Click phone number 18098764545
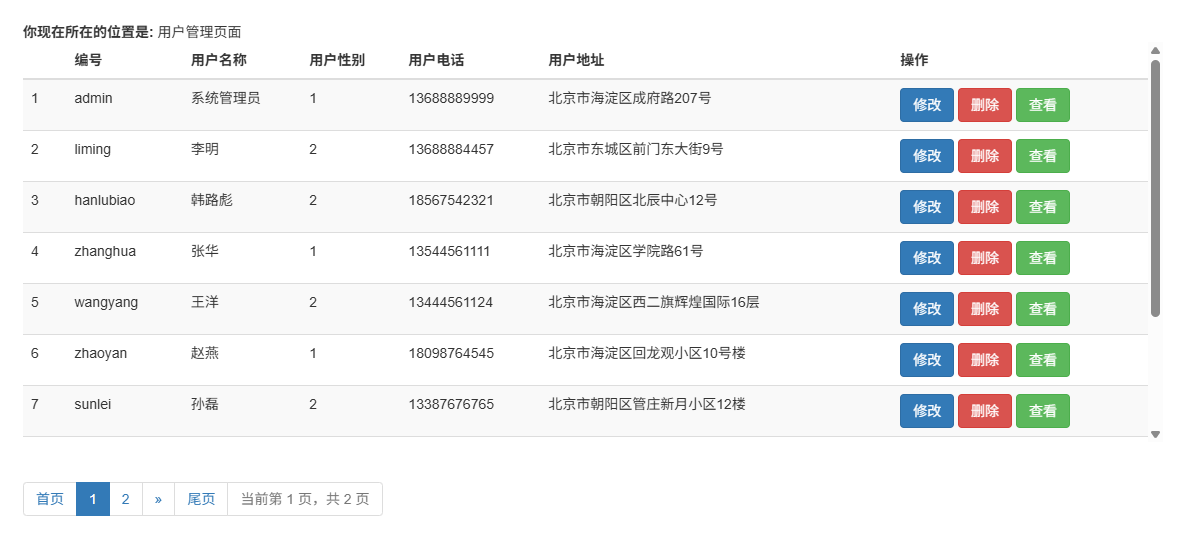Viewport: 1192px width, 533px height. pyautogui.click(x=452, y=353)
